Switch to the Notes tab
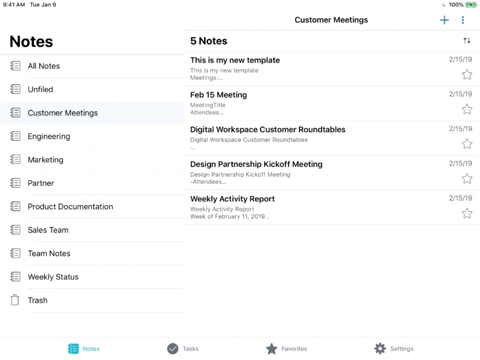This screenshot has width=480, height=360. click(84, 349)
